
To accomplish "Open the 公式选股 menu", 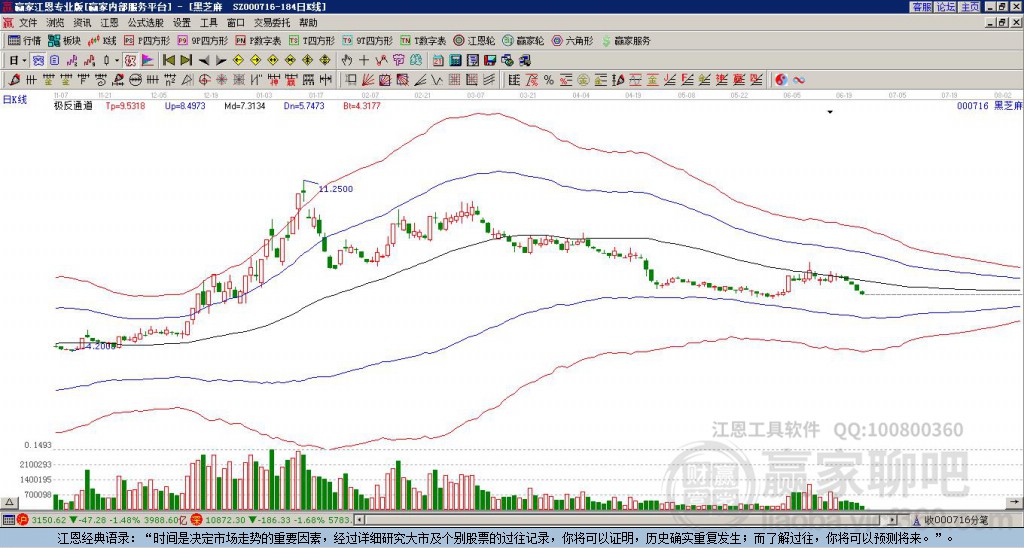I will pyautogui.click(x=146, y=23).
